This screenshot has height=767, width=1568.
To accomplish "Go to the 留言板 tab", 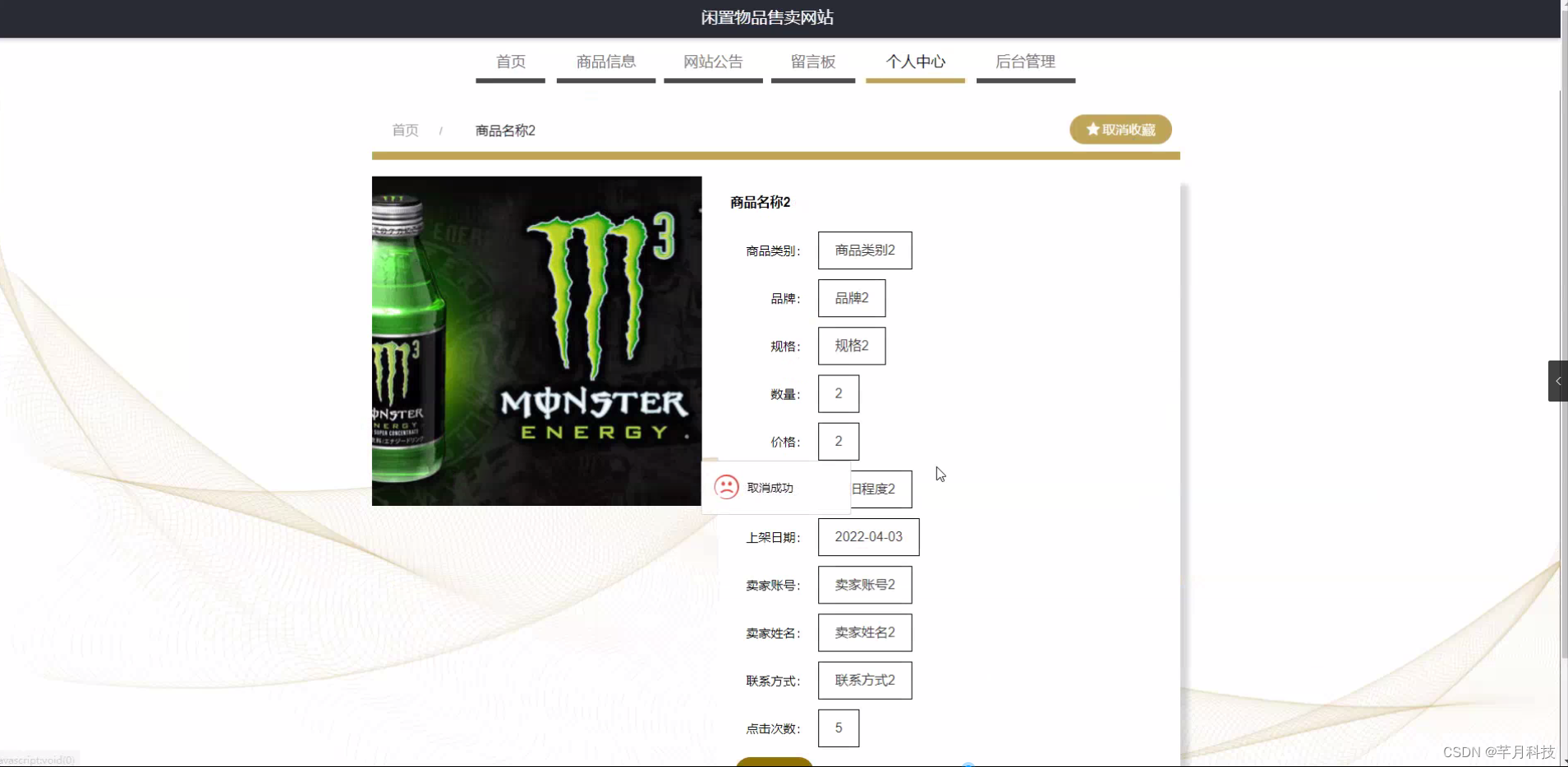I will [812, 62].
